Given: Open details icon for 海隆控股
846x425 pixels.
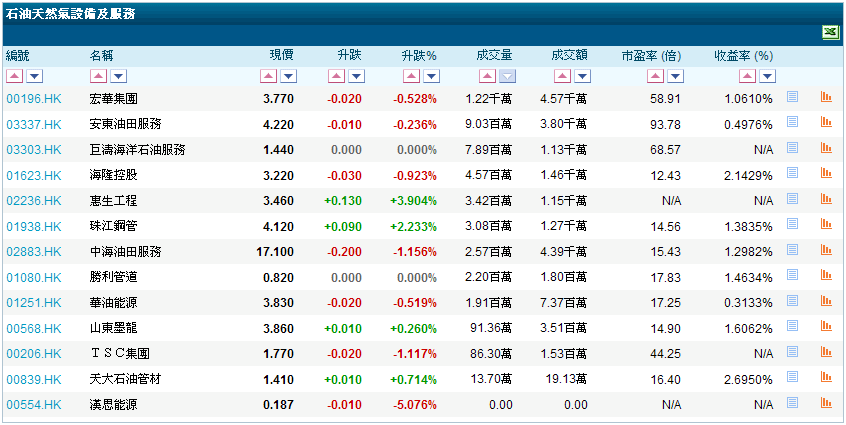Looking at the screenshot, I should (x=792, y=173).
